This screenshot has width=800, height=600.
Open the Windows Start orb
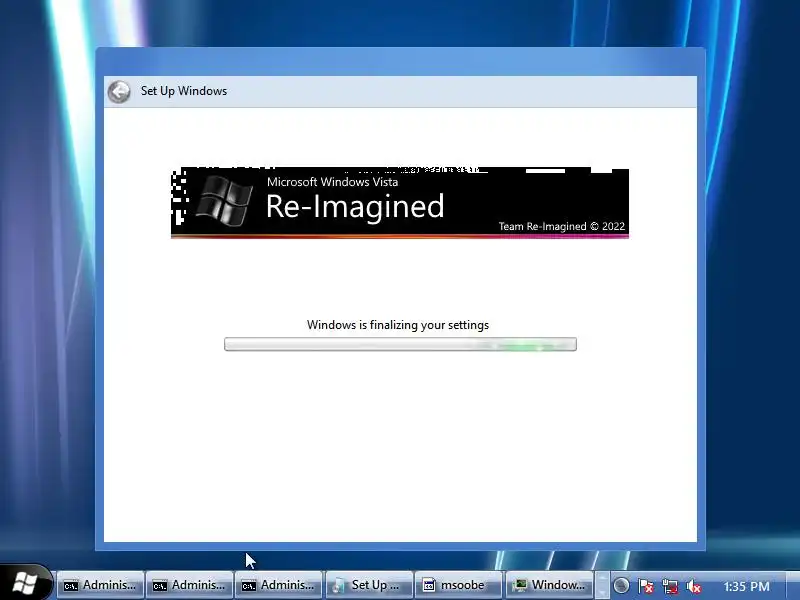[x=26, y=583]
